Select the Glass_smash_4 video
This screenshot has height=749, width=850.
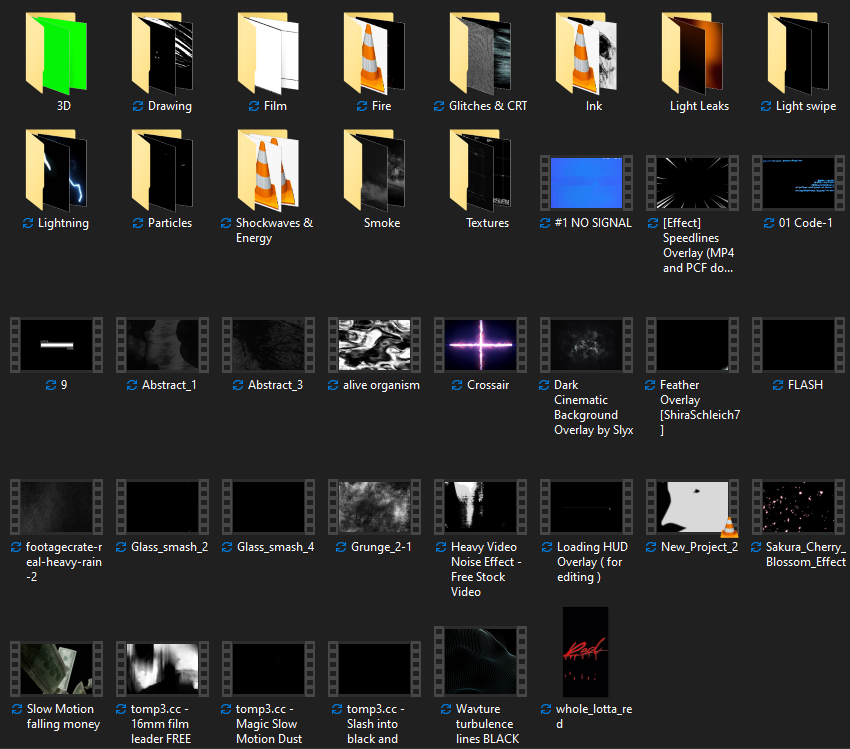pyautogui.click(x=268, y=507)
